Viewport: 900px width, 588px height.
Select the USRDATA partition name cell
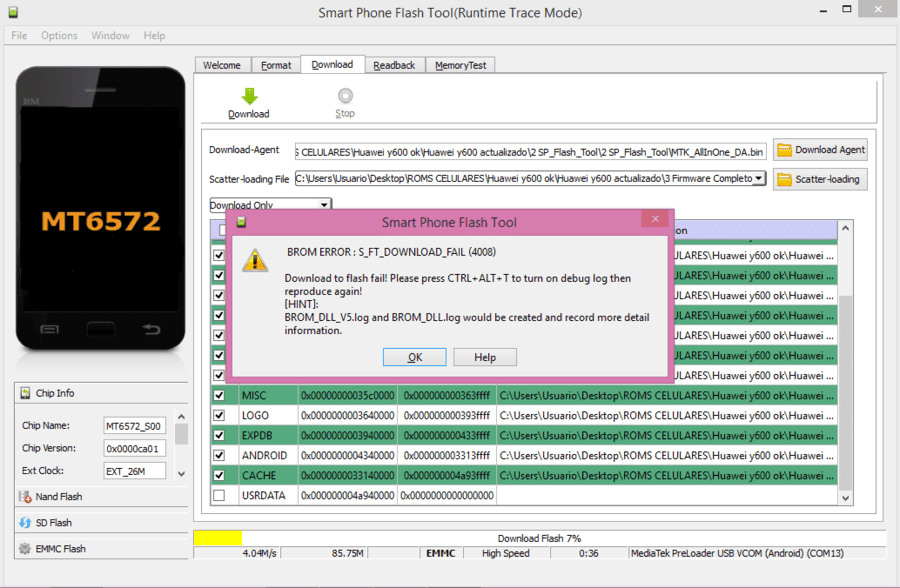click(268, 495)
